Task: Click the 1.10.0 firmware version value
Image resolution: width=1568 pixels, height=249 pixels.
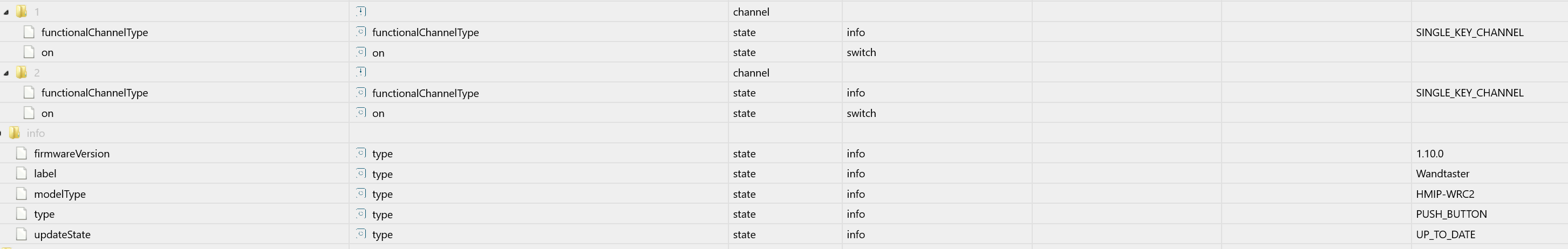Action: point(1429,154)
